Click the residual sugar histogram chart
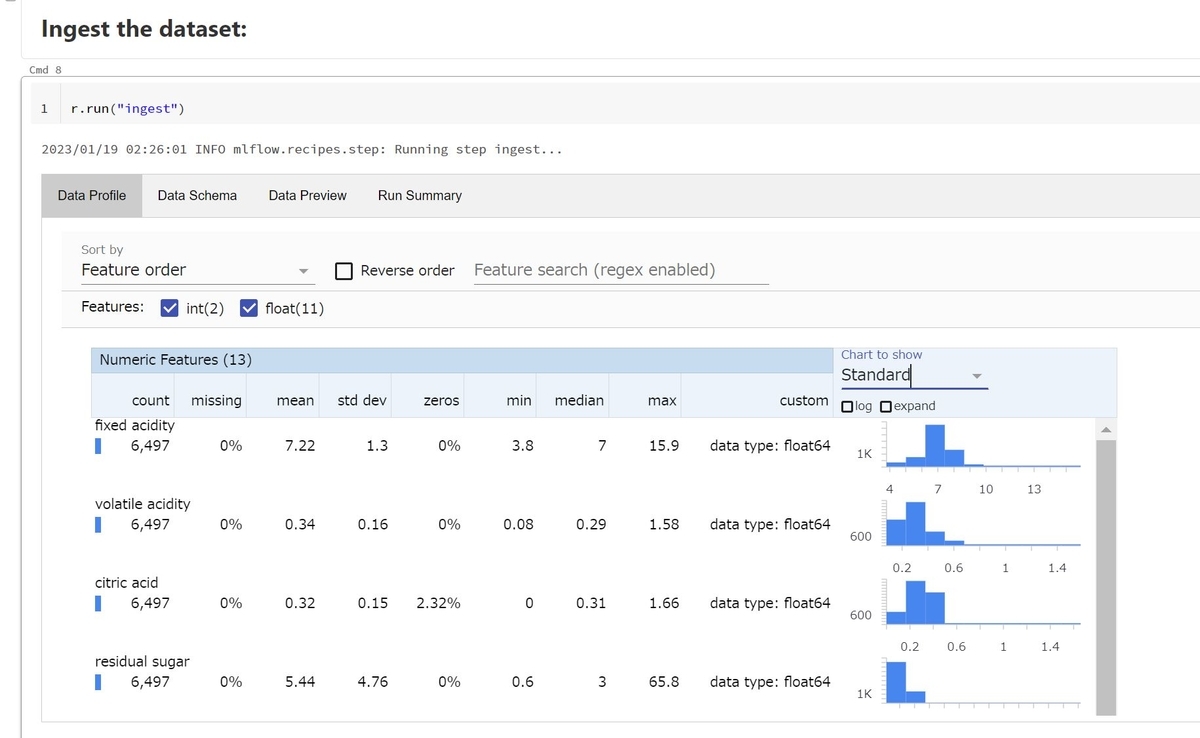This screenshot has height=738, width=1200. [982, 682]
